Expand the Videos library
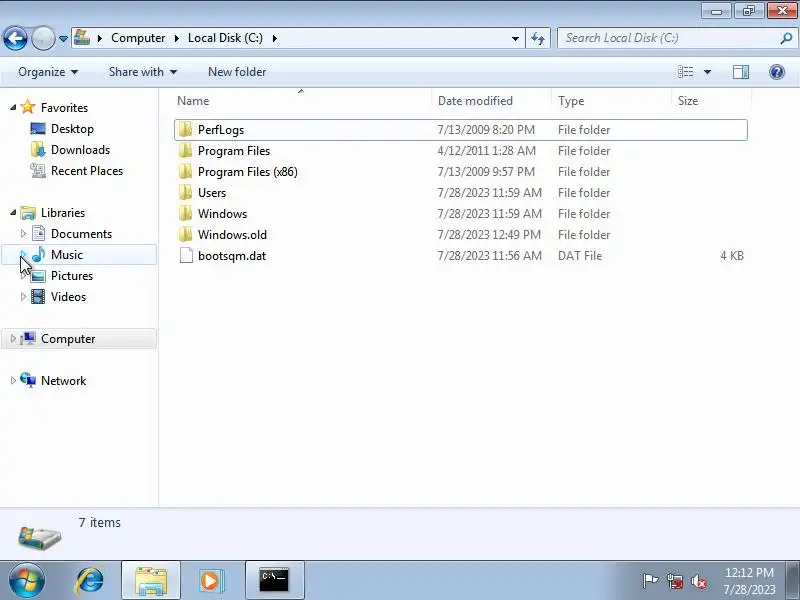Screen dimensions: 800x600 (23, 296)
